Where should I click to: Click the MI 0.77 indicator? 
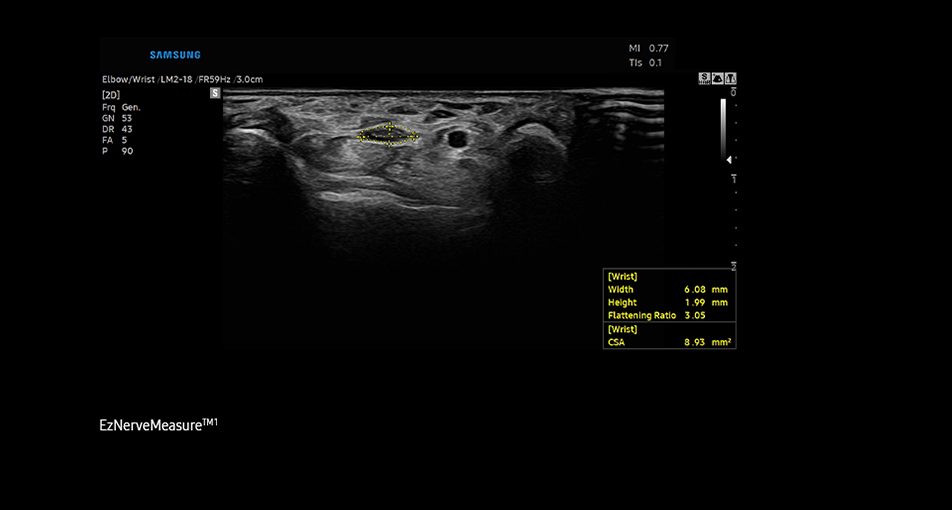coord(648,48)
